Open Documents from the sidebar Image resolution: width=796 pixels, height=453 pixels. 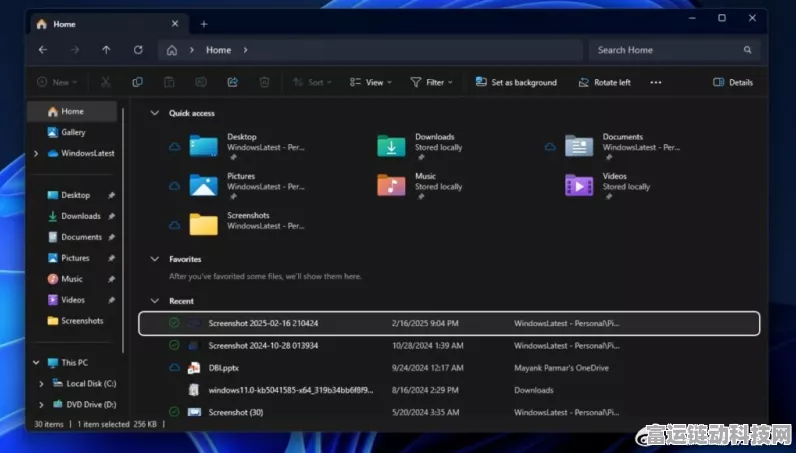point(81,237)
